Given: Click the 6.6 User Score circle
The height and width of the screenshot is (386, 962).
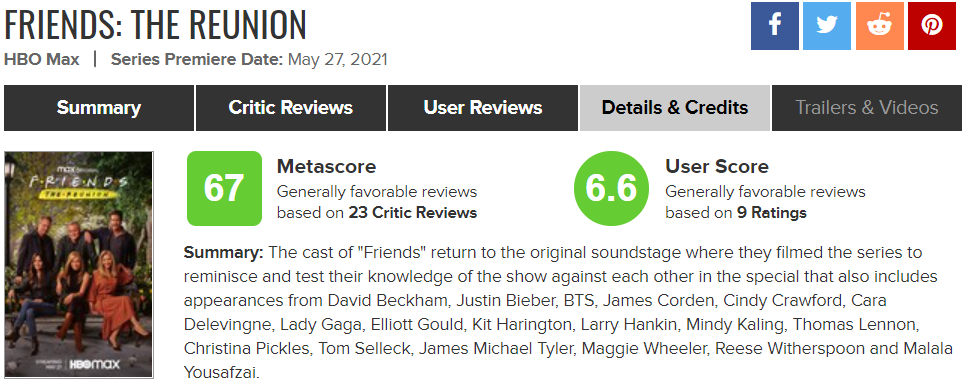Looking at the screenshot, I should [x=611, y=188].
